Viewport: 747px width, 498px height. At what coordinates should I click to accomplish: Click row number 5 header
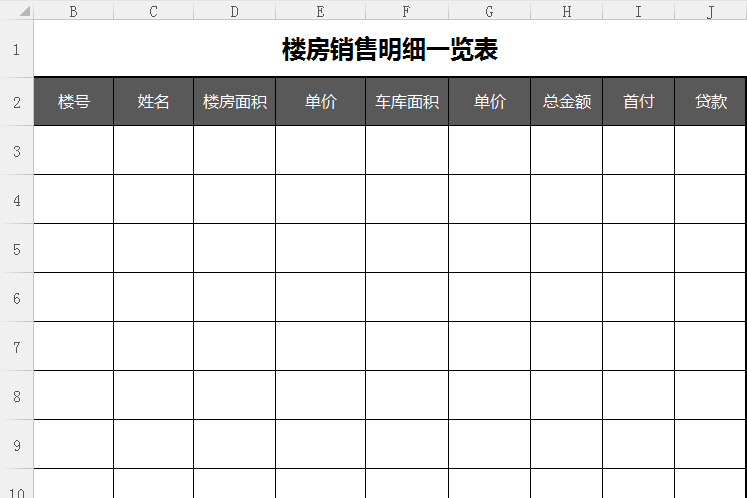pyautogui.click(x=16, y=248)
